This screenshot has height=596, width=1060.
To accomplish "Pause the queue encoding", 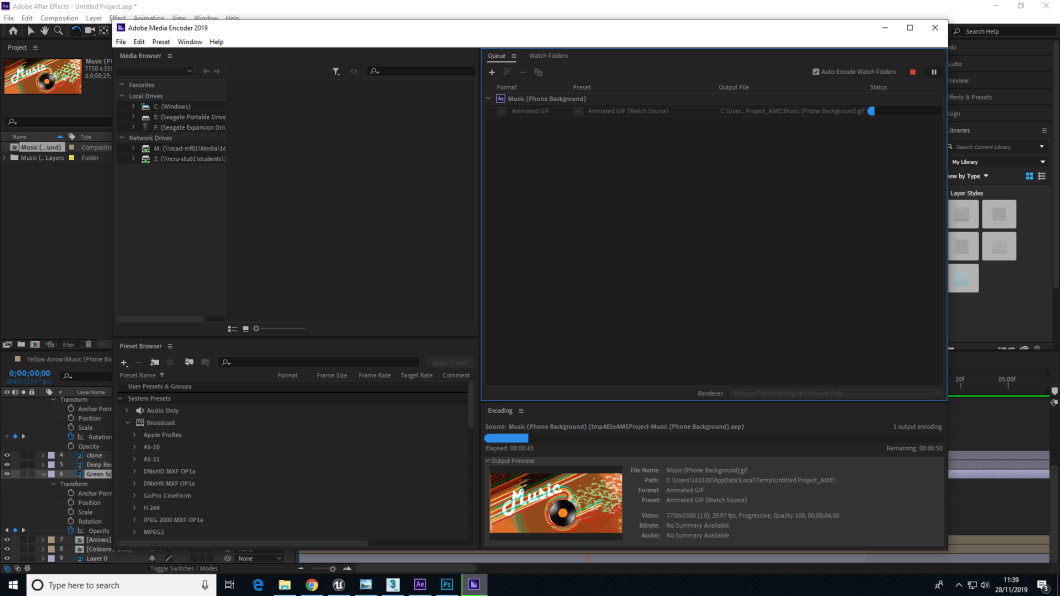I will click(x=934, y=72).
